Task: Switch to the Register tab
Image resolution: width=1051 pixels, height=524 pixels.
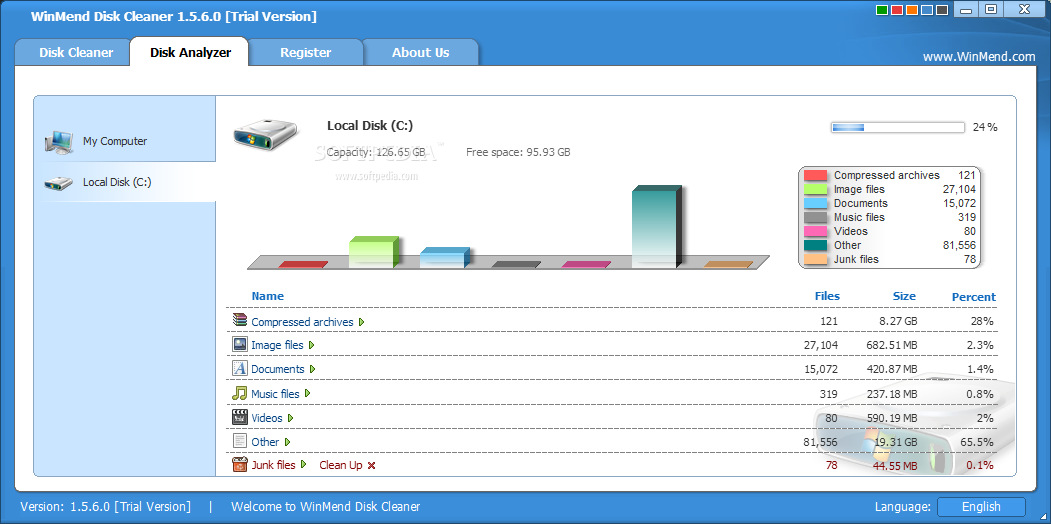Action: tap(306, 52)
